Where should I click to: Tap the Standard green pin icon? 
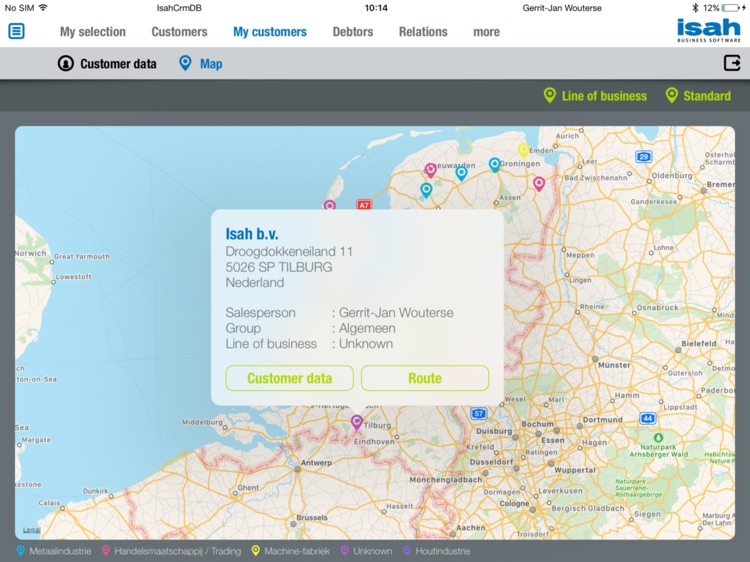[x=672, y=95]
